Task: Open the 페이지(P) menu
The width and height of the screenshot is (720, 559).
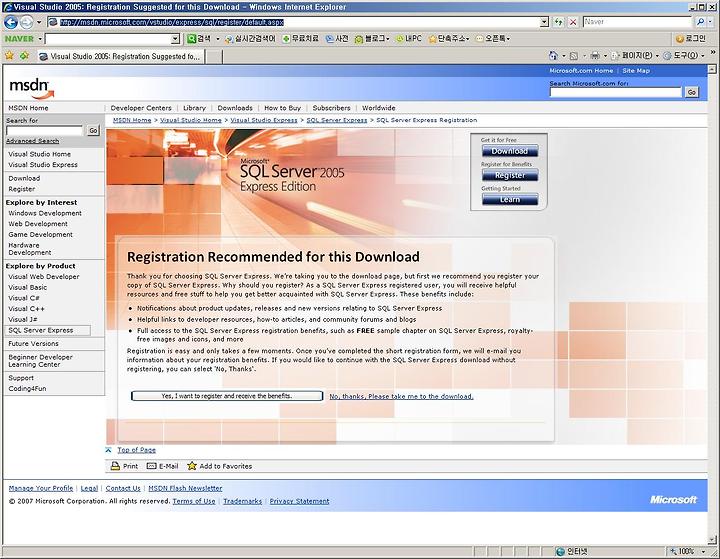Action: click(636, 56)
